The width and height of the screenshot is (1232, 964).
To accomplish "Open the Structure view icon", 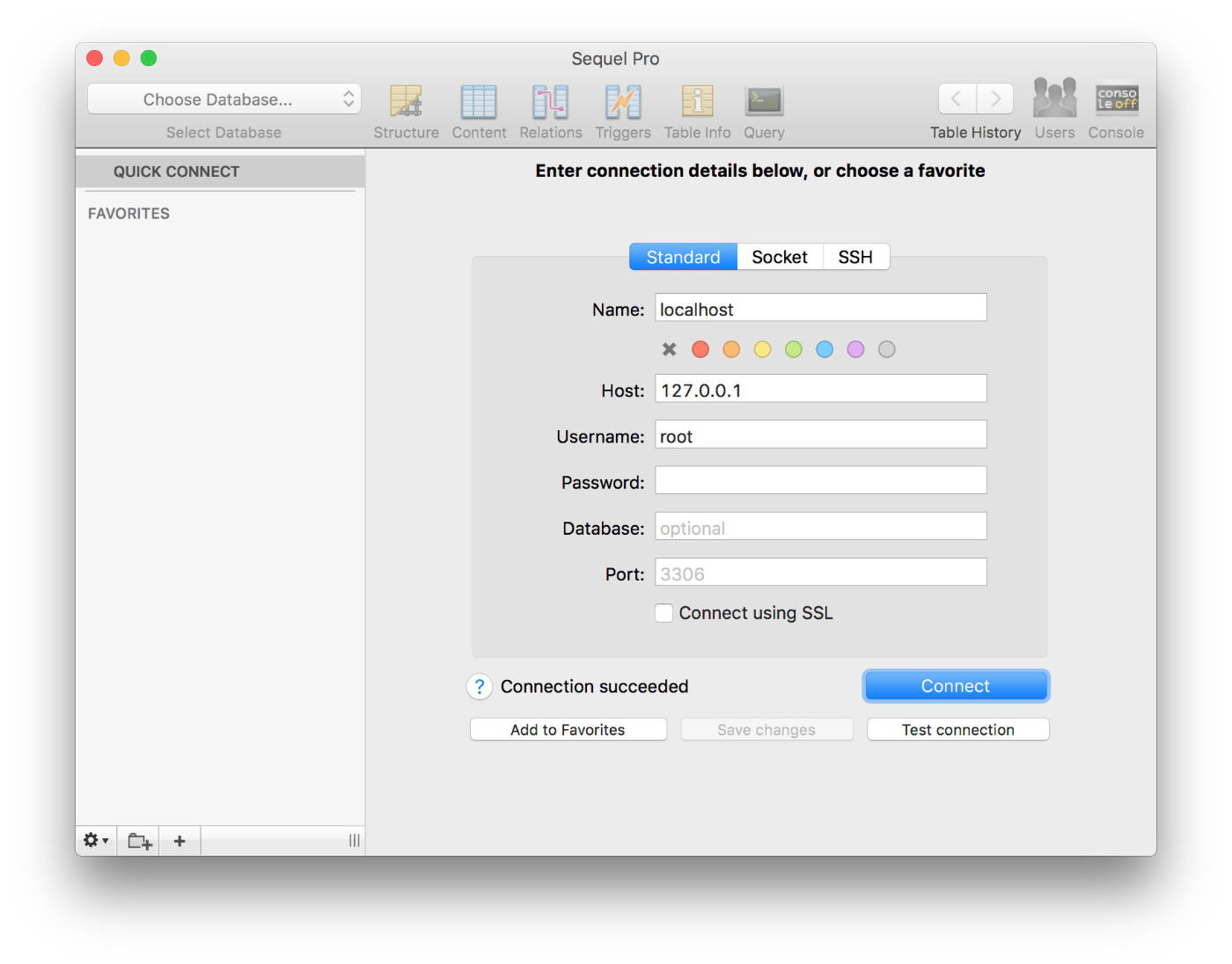I will click(x=406, y=102).
